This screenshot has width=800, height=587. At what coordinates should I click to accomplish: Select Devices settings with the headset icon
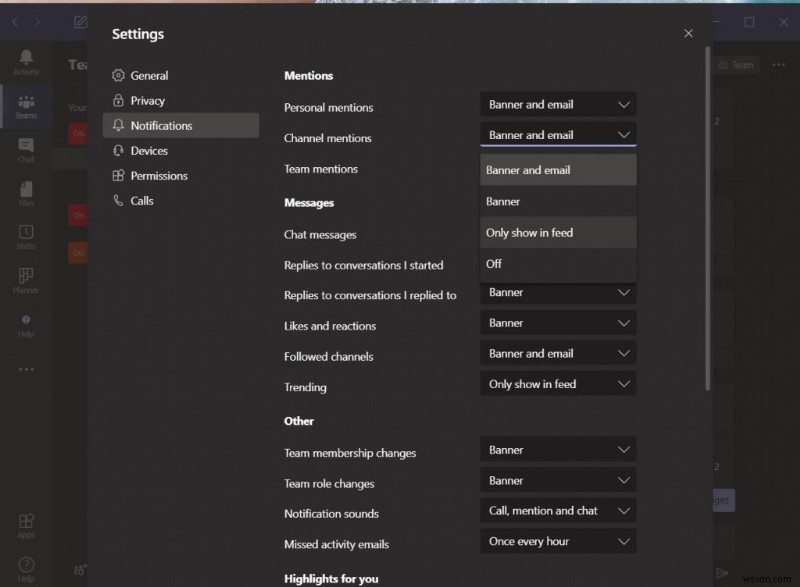[x=151, y=150]
